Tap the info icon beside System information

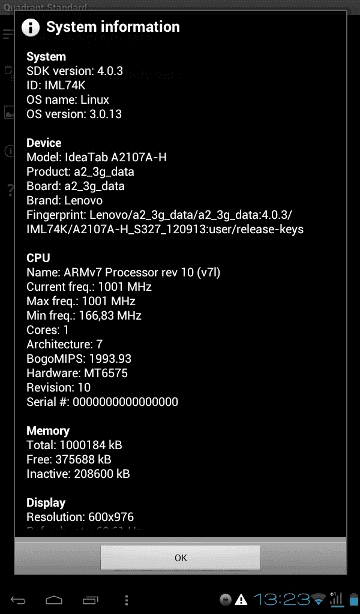pos(31,27)
